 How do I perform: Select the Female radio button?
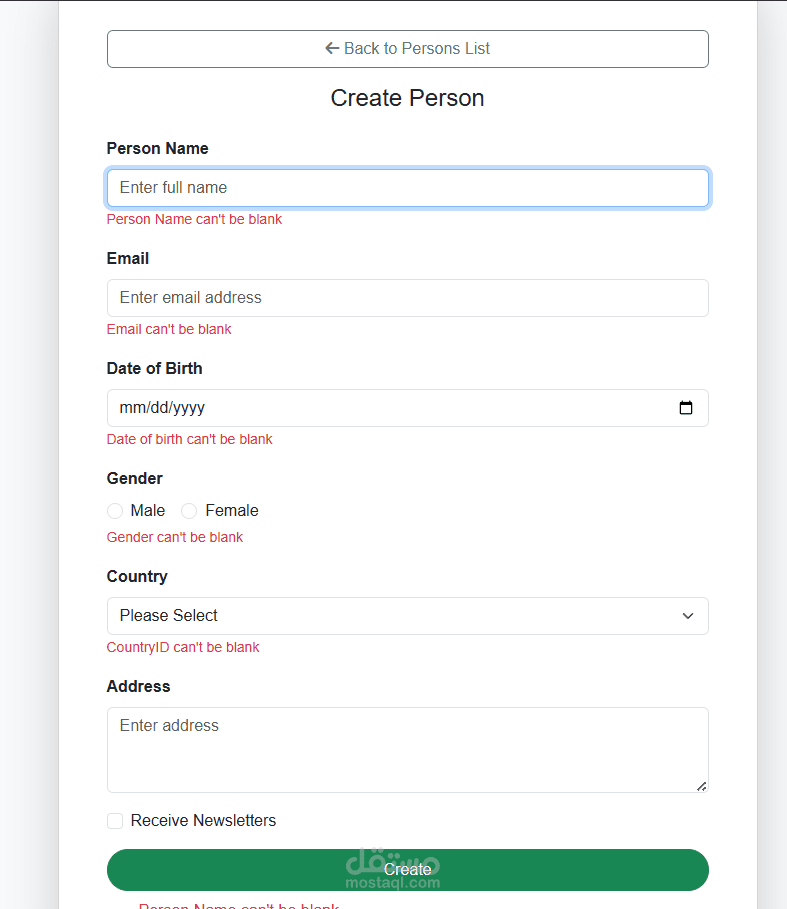coord(189,511)
